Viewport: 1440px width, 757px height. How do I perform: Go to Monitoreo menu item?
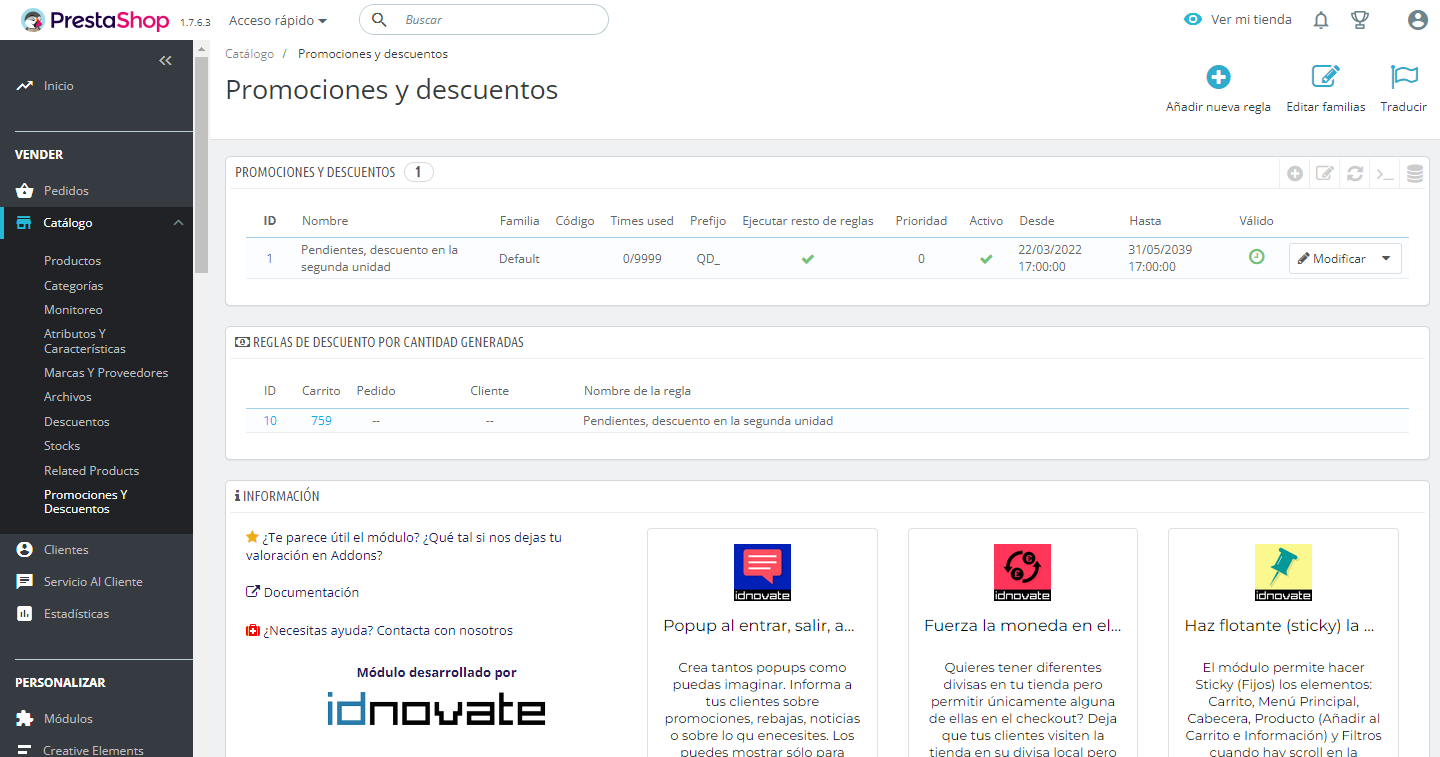[x=73, y=310]
